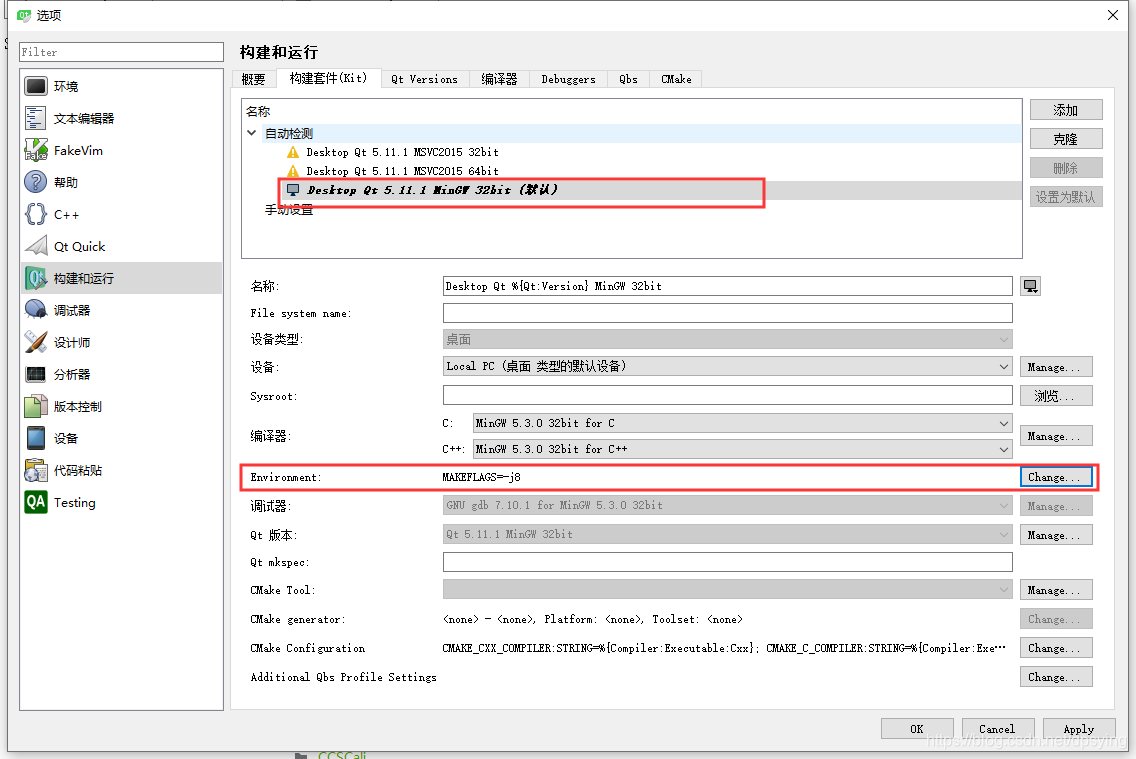The height and width of the screenshot is (759, 1136).
Task: Select Desktop Qt 5.11.1 MSVC2015 64bit kit
Action: point(402,171)
